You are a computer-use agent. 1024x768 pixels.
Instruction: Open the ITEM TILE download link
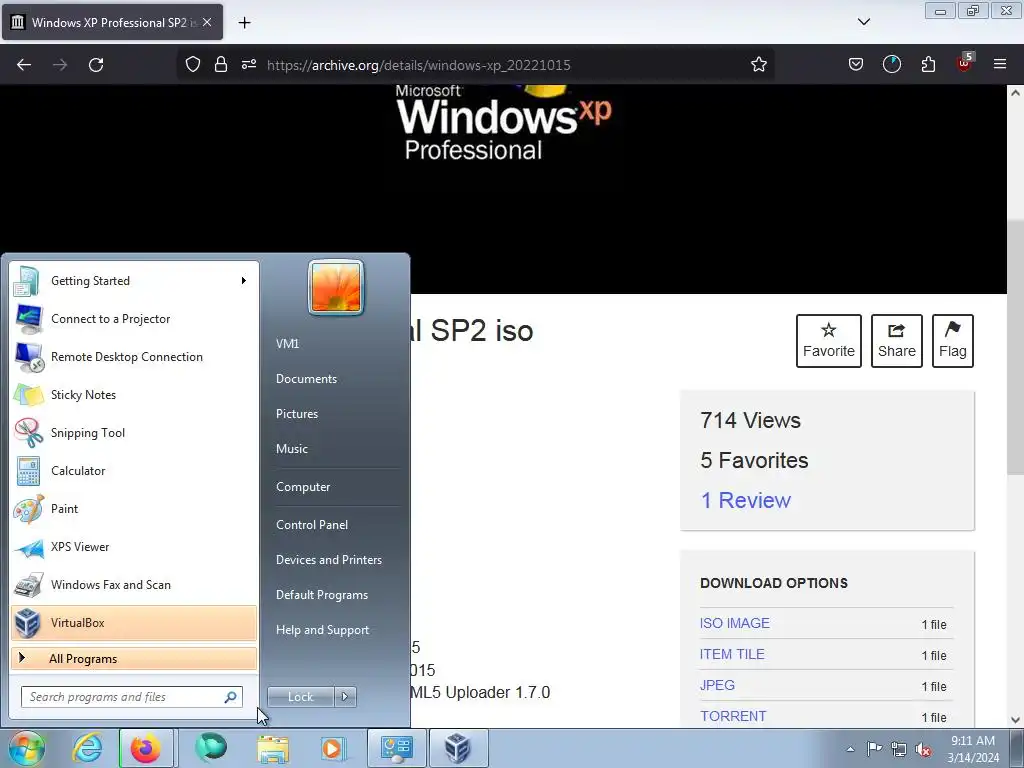tap(732, 654)
